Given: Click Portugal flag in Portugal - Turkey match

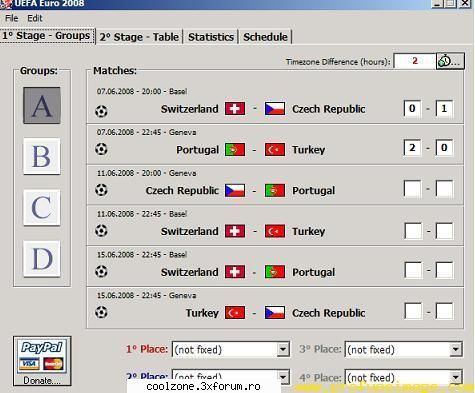Looking at the screenshot, I should tap(235, 150).
